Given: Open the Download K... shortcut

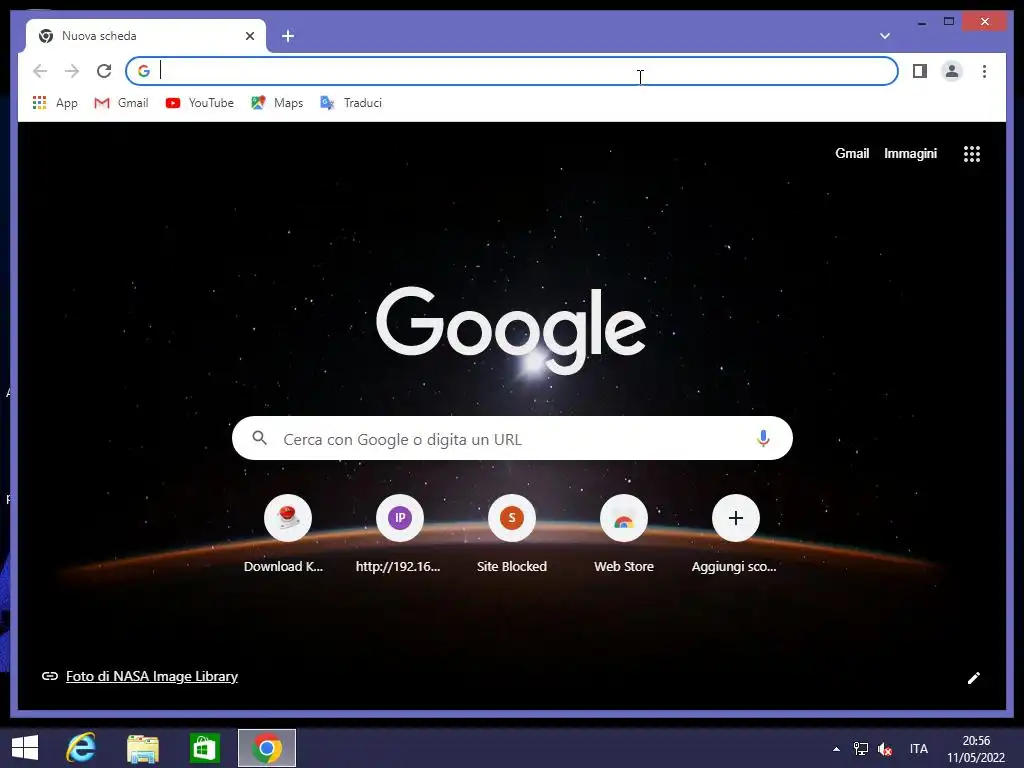Looking at the screenshot, I should tap(287, 534).
